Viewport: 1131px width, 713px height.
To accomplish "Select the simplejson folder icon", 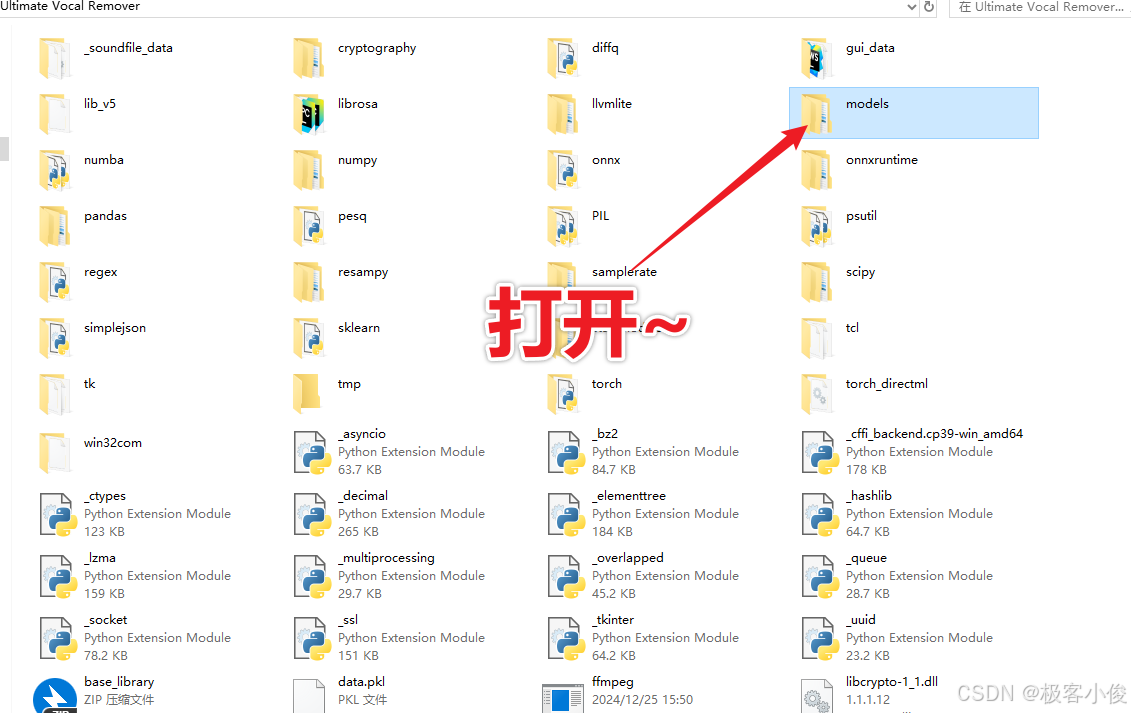I will 56,337.
